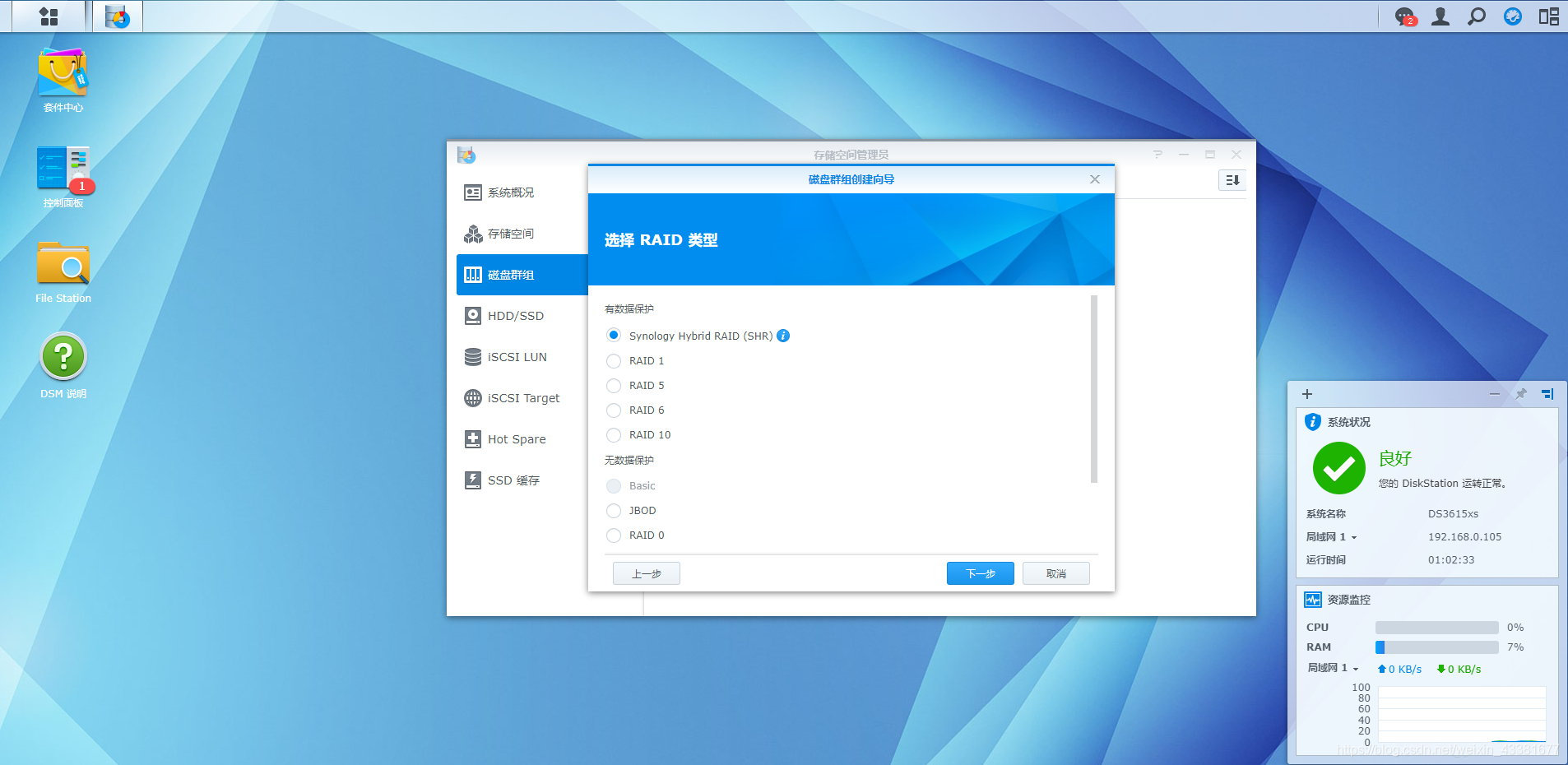Image resolution: width=1568 pixels, height=765 pixels.
Task: Open iSCSI LUN in the sidebar
Action: coord(522,357)
